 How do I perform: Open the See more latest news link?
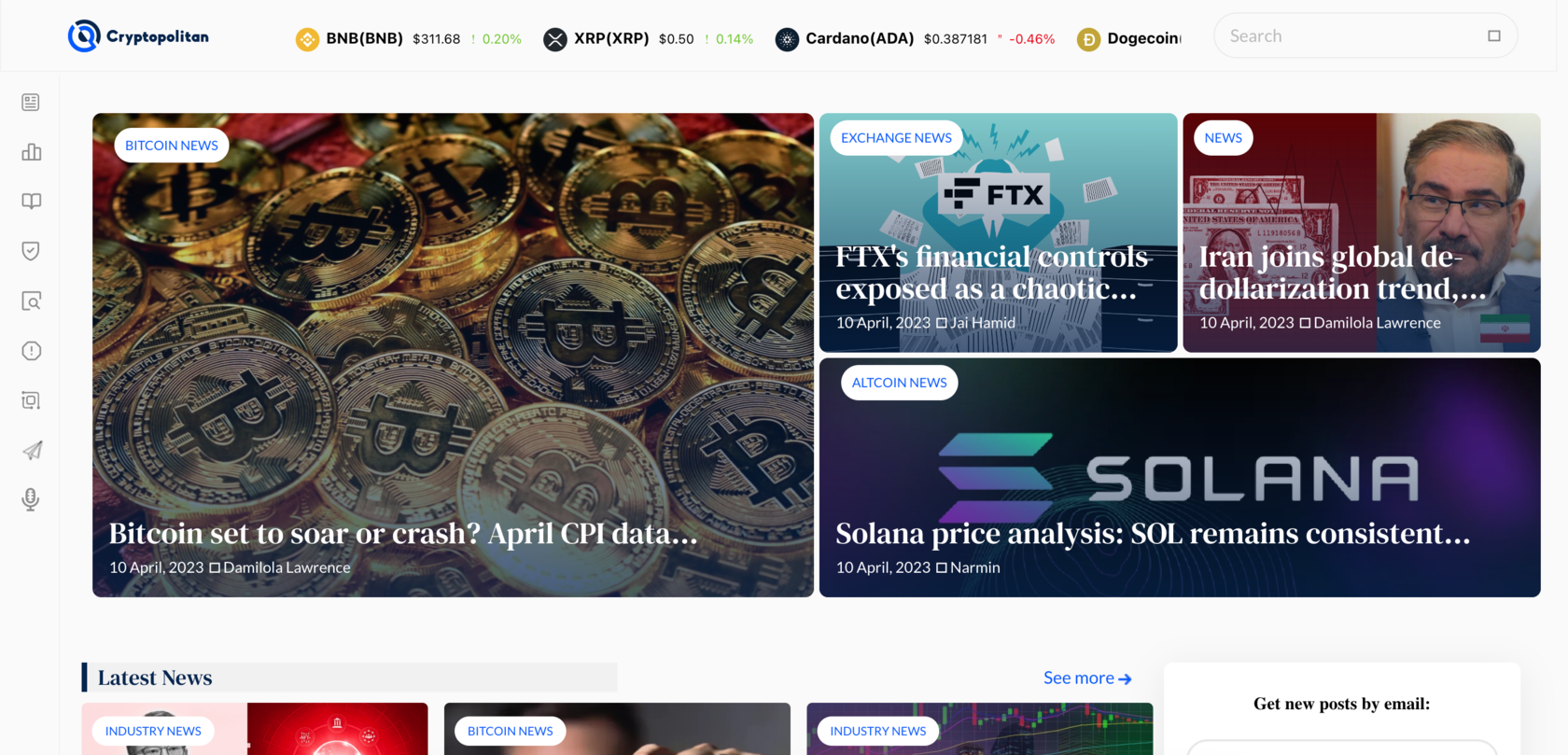coord(1087,678)
